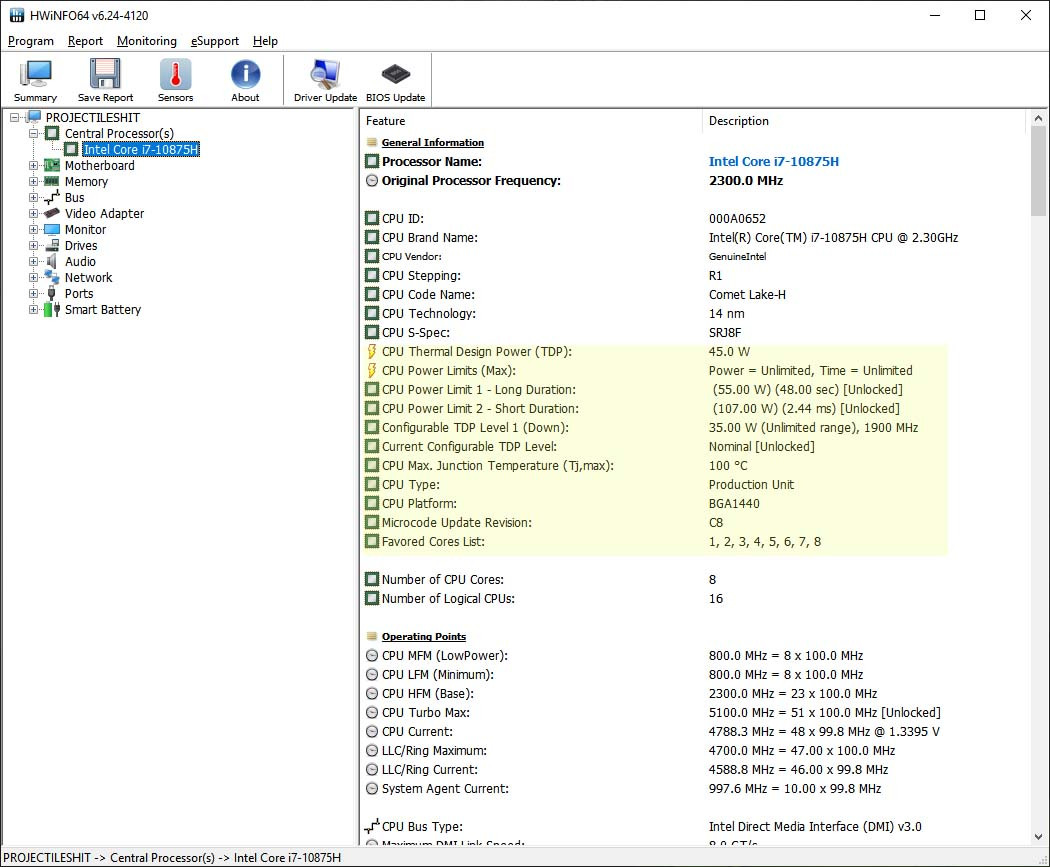This screenshot has width=1050, height=867.
Task: Click the PROJECTILESHIT computer icon
Action: click(x=33, y=117)
